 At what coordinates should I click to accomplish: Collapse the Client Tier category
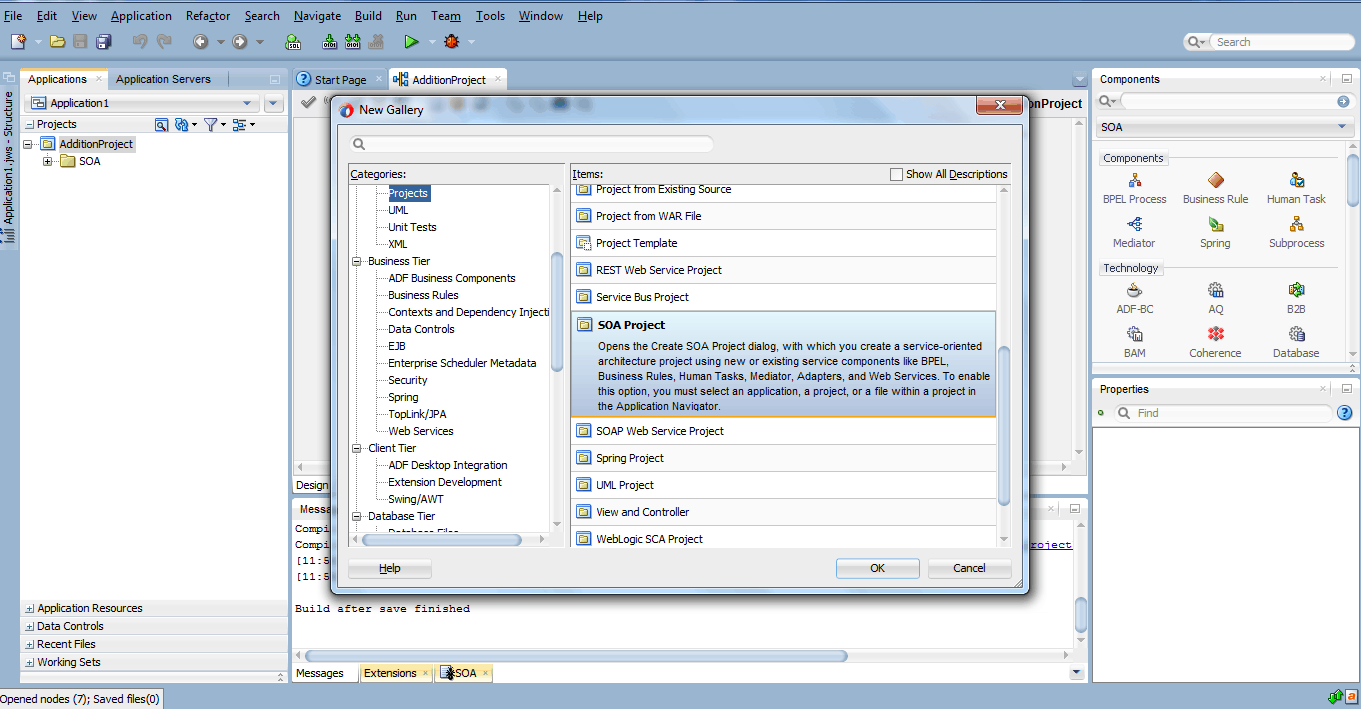[x=356, y=448]
